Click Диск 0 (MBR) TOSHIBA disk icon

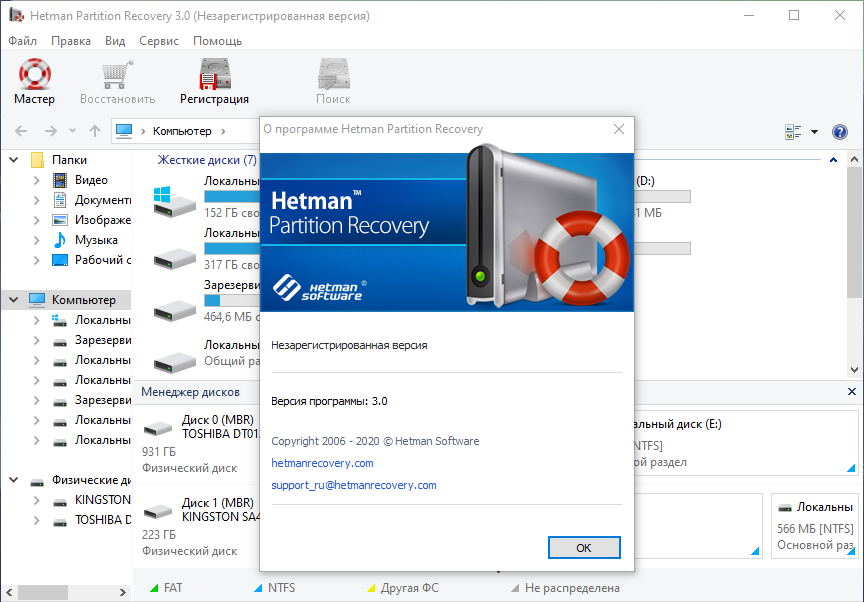[158, 428]
